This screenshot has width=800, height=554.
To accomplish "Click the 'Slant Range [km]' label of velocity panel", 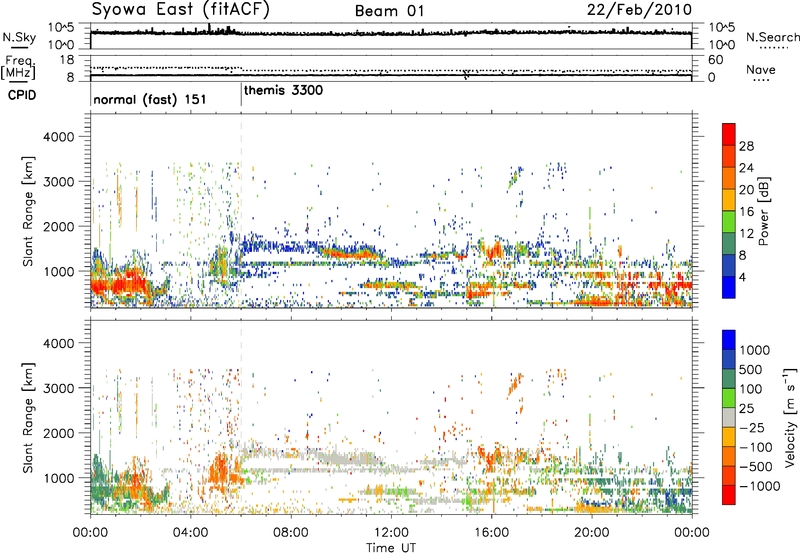I will tap(28, 417).
